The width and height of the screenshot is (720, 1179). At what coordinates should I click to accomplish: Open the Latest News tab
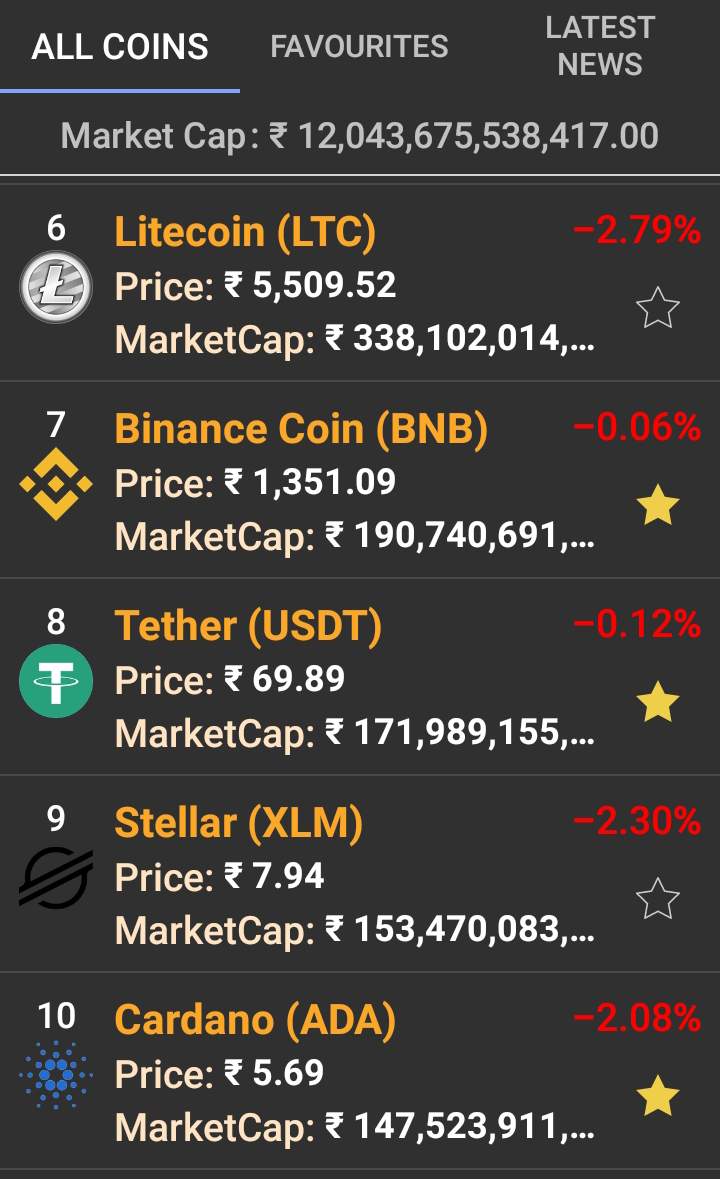pyautogui.click(x=599, y=46)
